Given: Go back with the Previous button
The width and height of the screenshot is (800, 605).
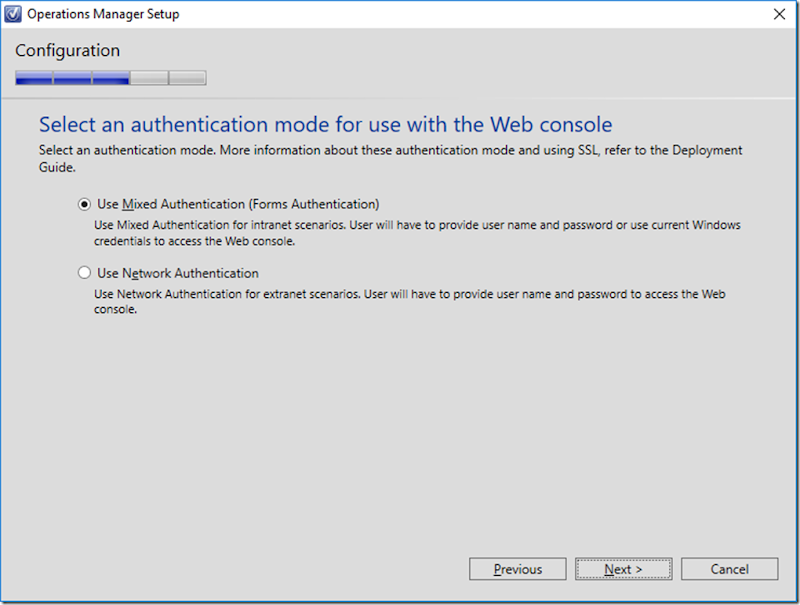Looking at the screenshot, I should tap(517, 569).
